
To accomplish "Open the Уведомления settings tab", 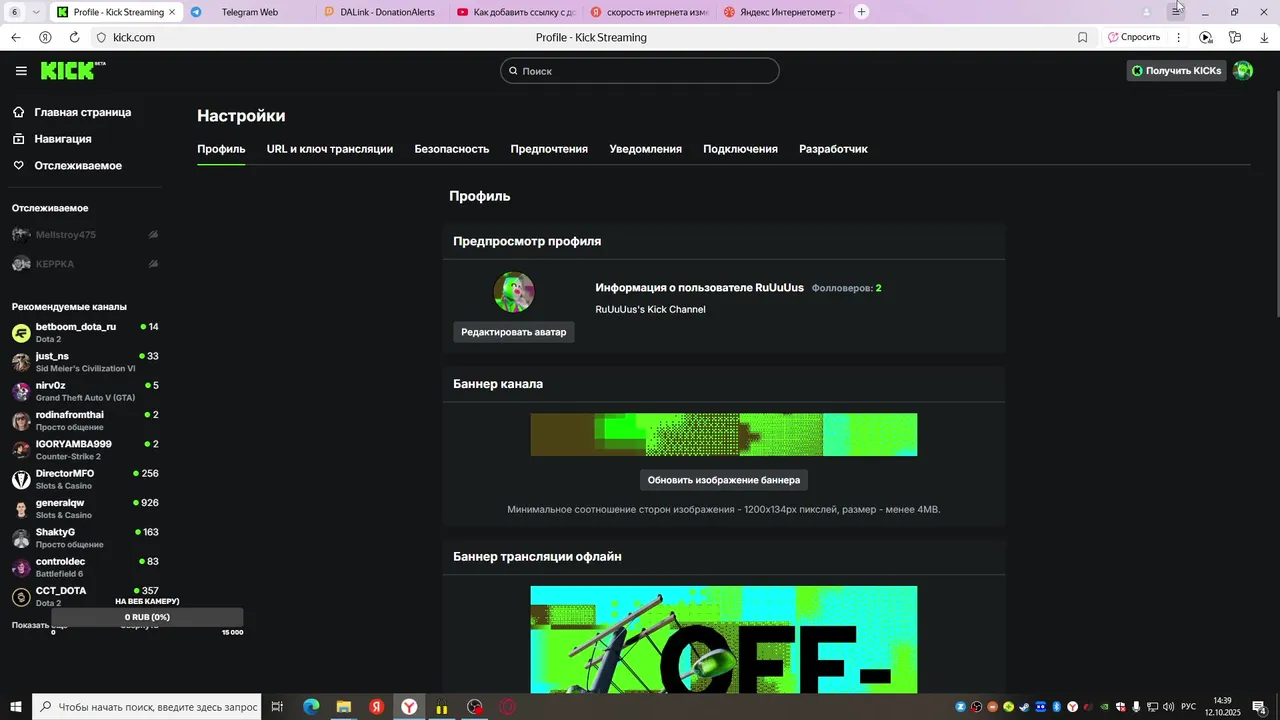I will [x=646, y=149].
